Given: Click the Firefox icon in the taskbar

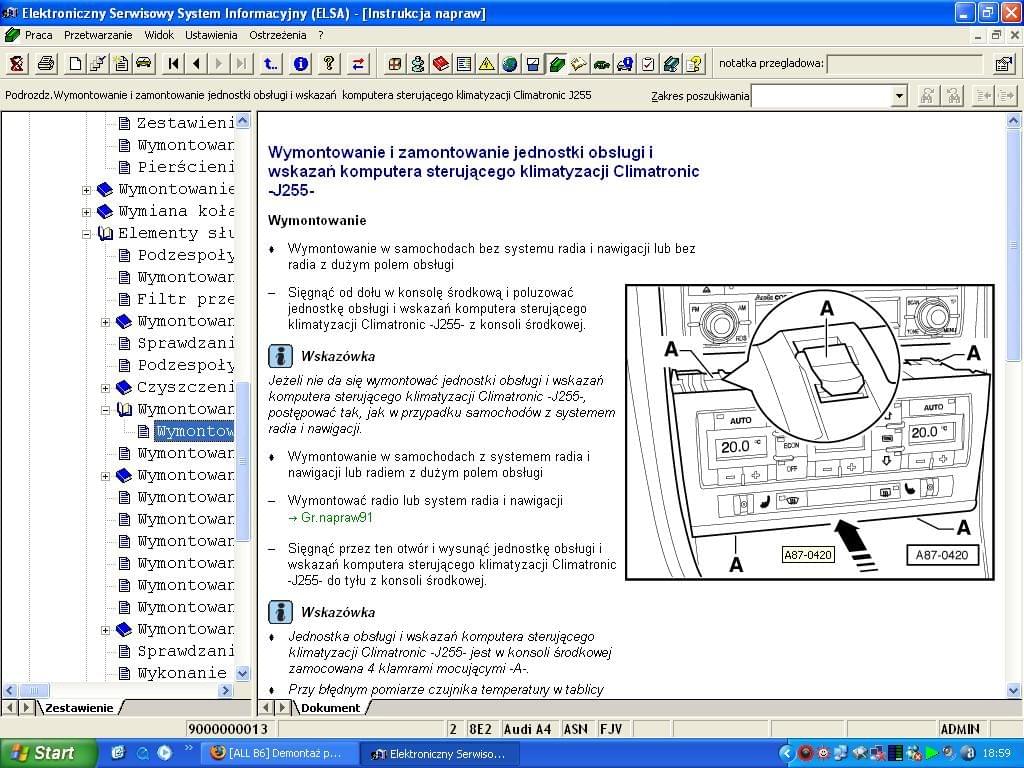Looking at the screenshot, I should 217,753.
